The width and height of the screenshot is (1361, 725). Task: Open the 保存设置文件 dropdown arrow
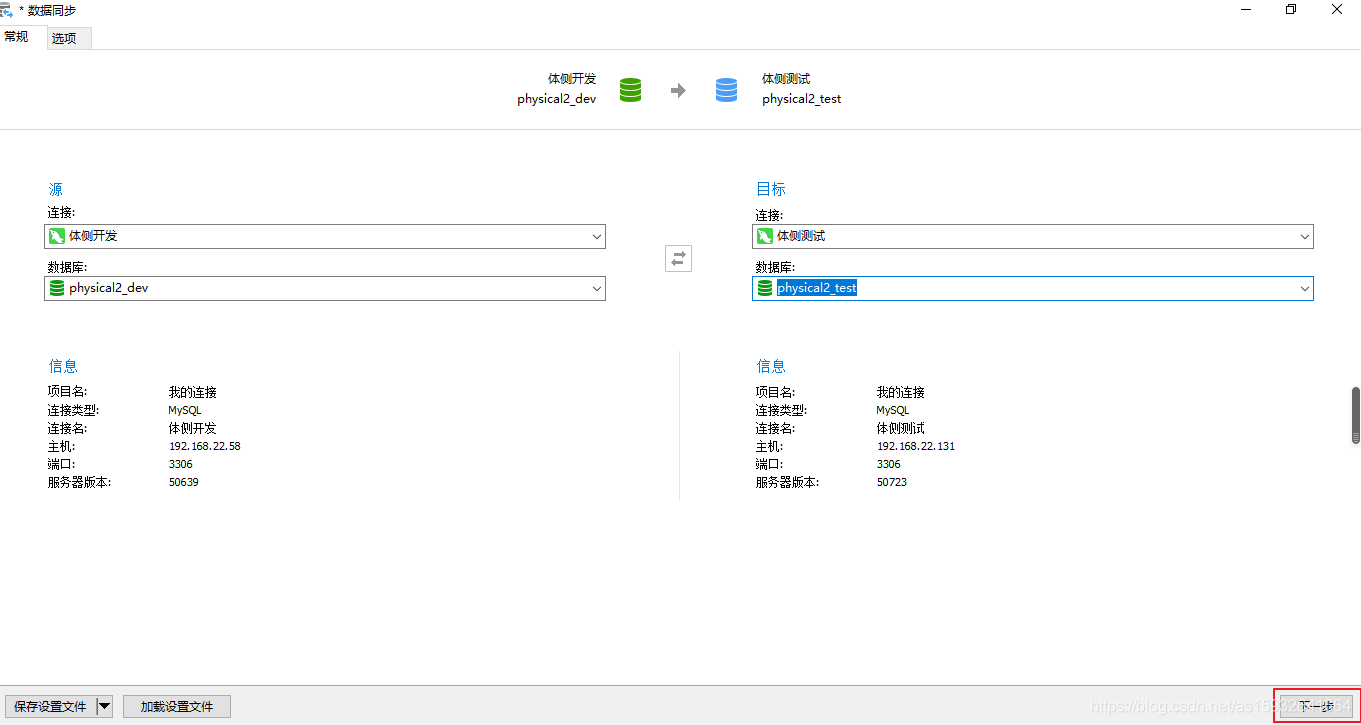click(104, 706)
